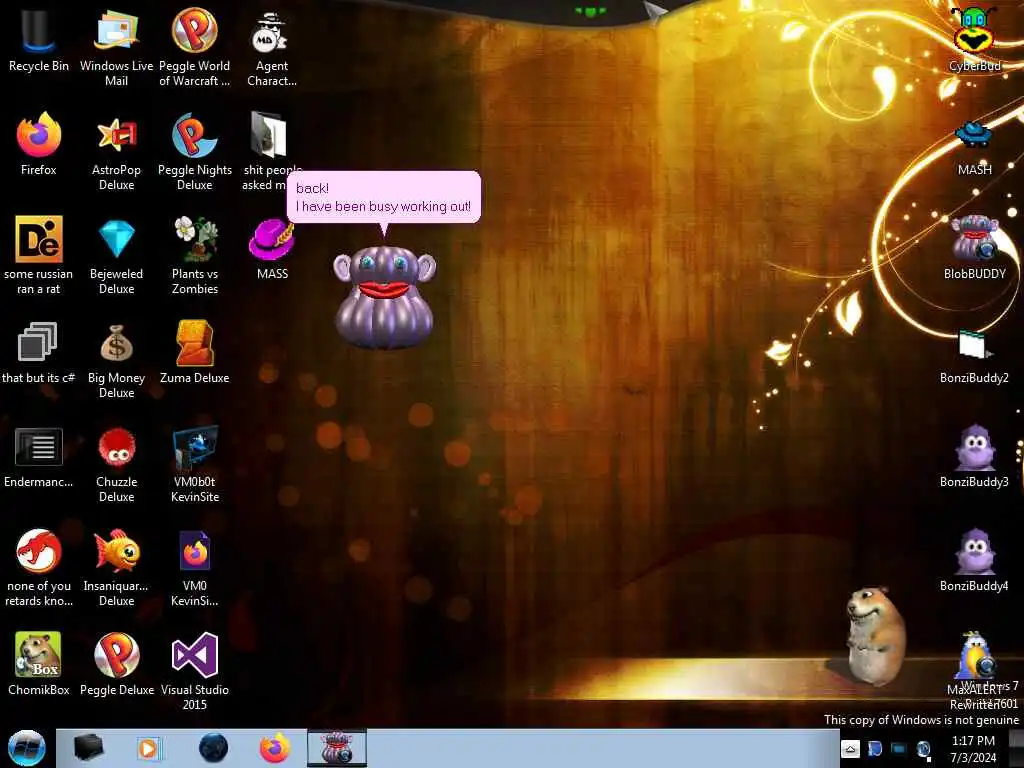This screenshot has height=768, width=1024.
Task: Select Peggle Nights Deluxe desktop icon
Action: tap(195, 152)
